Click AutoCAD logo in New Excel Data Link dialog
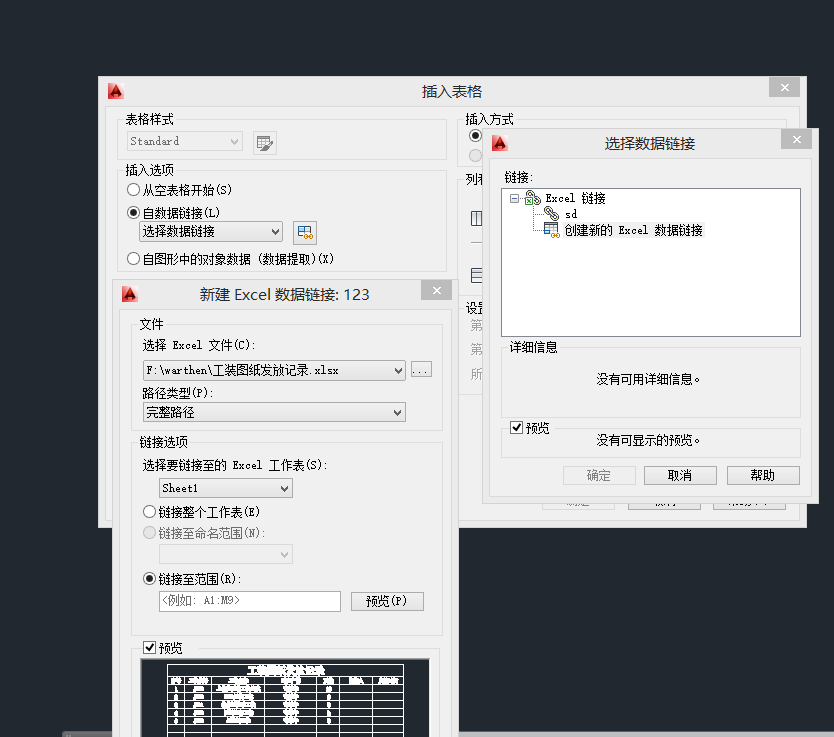This screenshot has width=834, height=737. point(130,294)
